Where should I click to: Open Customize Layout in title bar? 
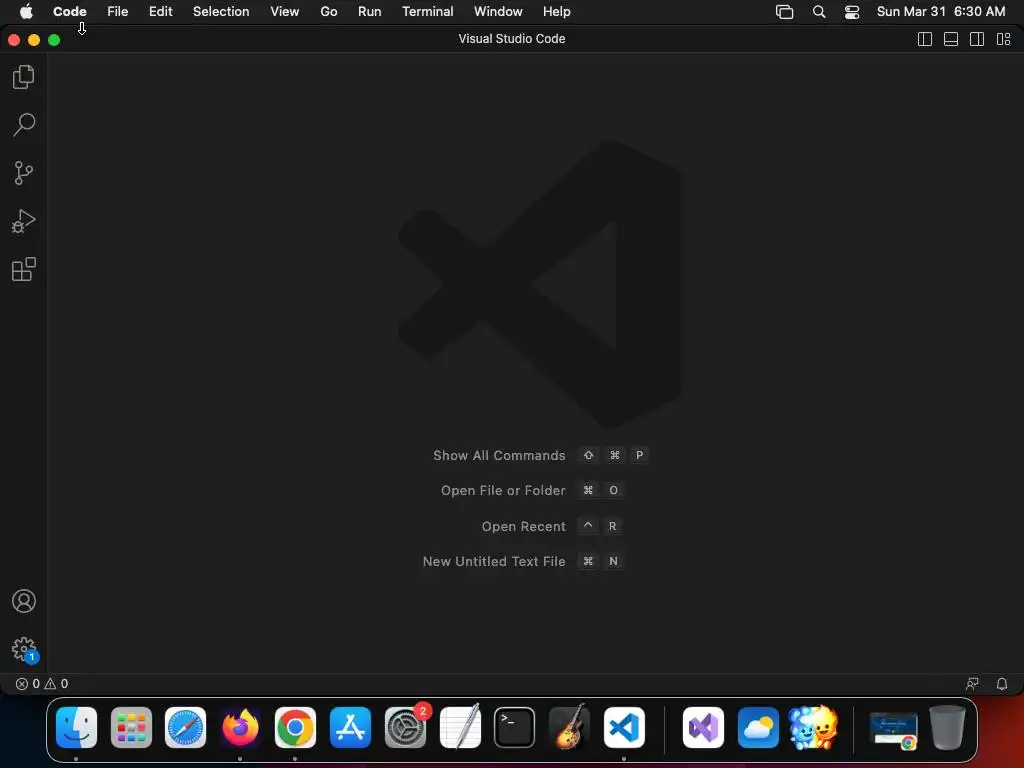click(1004, 39)
